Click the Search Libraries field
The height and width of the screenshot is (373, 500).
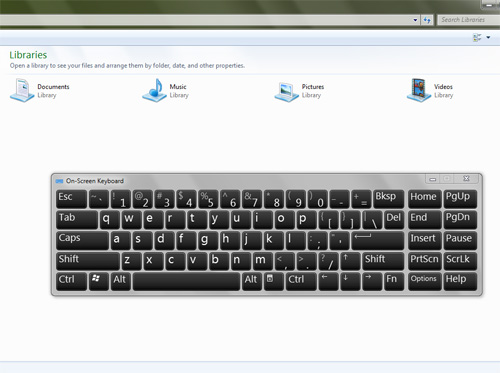point(468,20)
